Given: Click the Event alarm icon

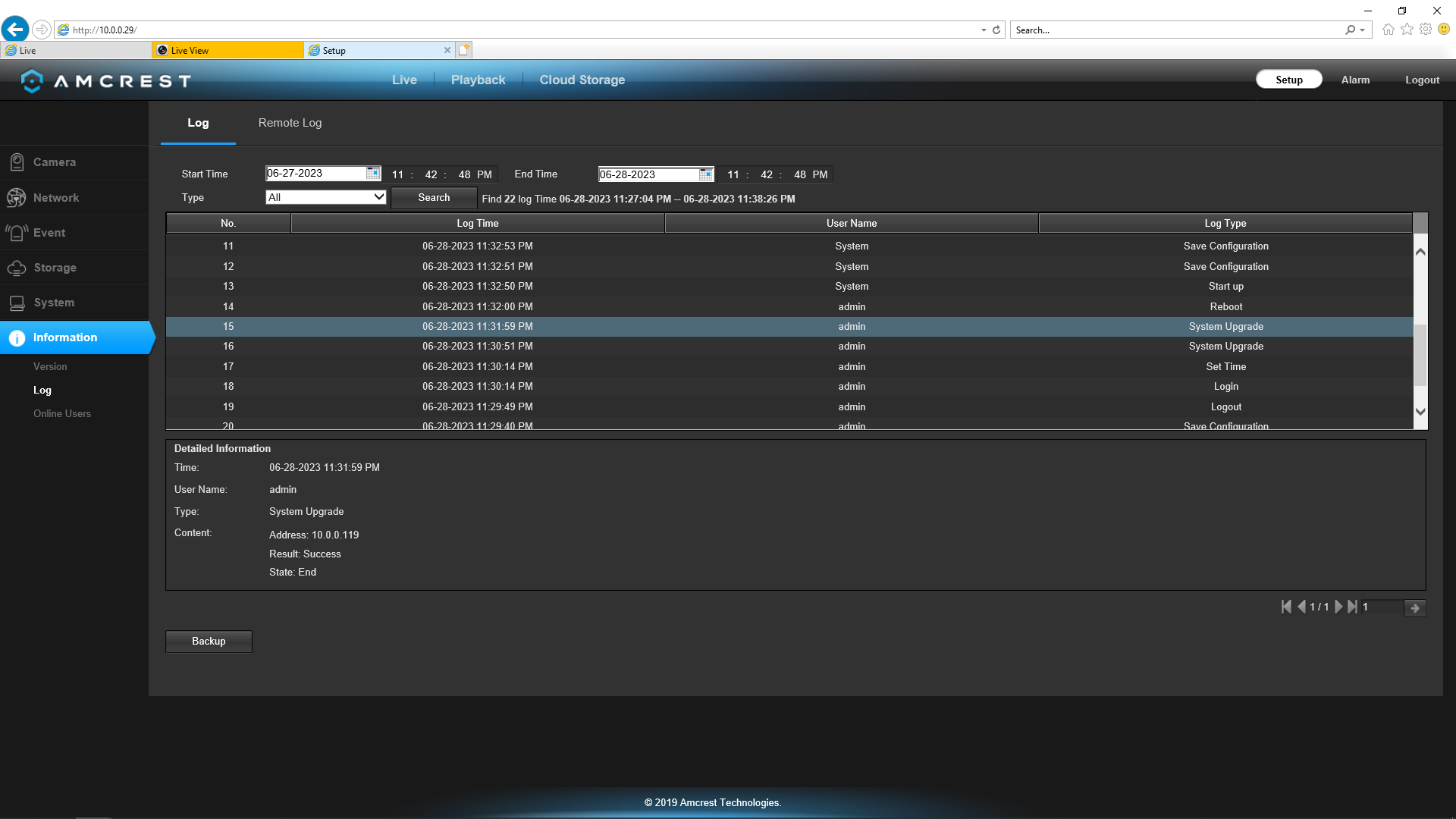Looking at the screenshot, I should point(17,233).
